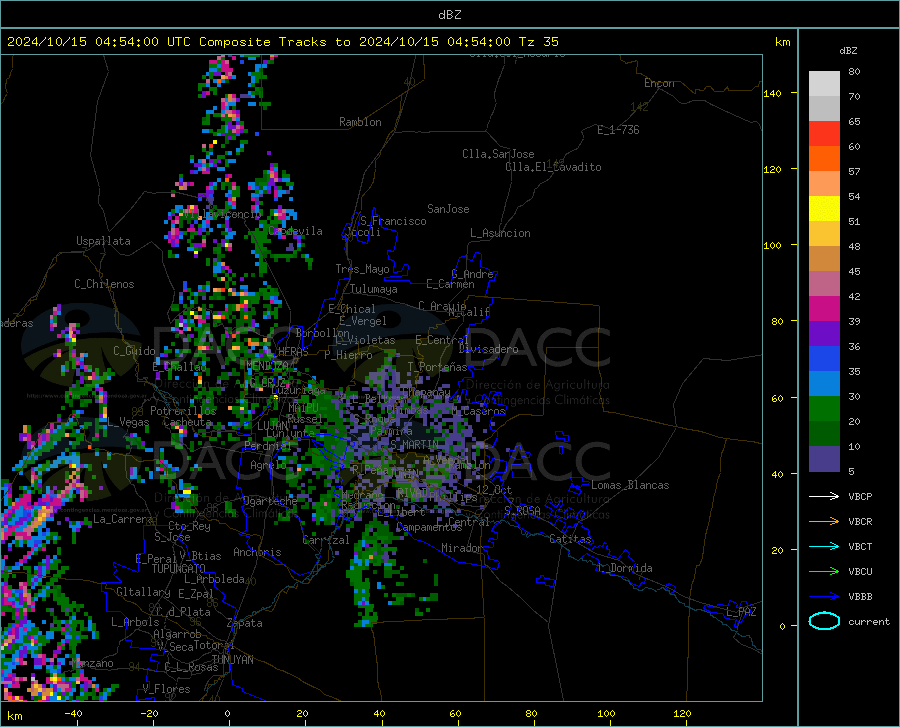Click the 'L_Vegas' map label
The width and height of the screenshot is (900, 727).
[129, 422]
